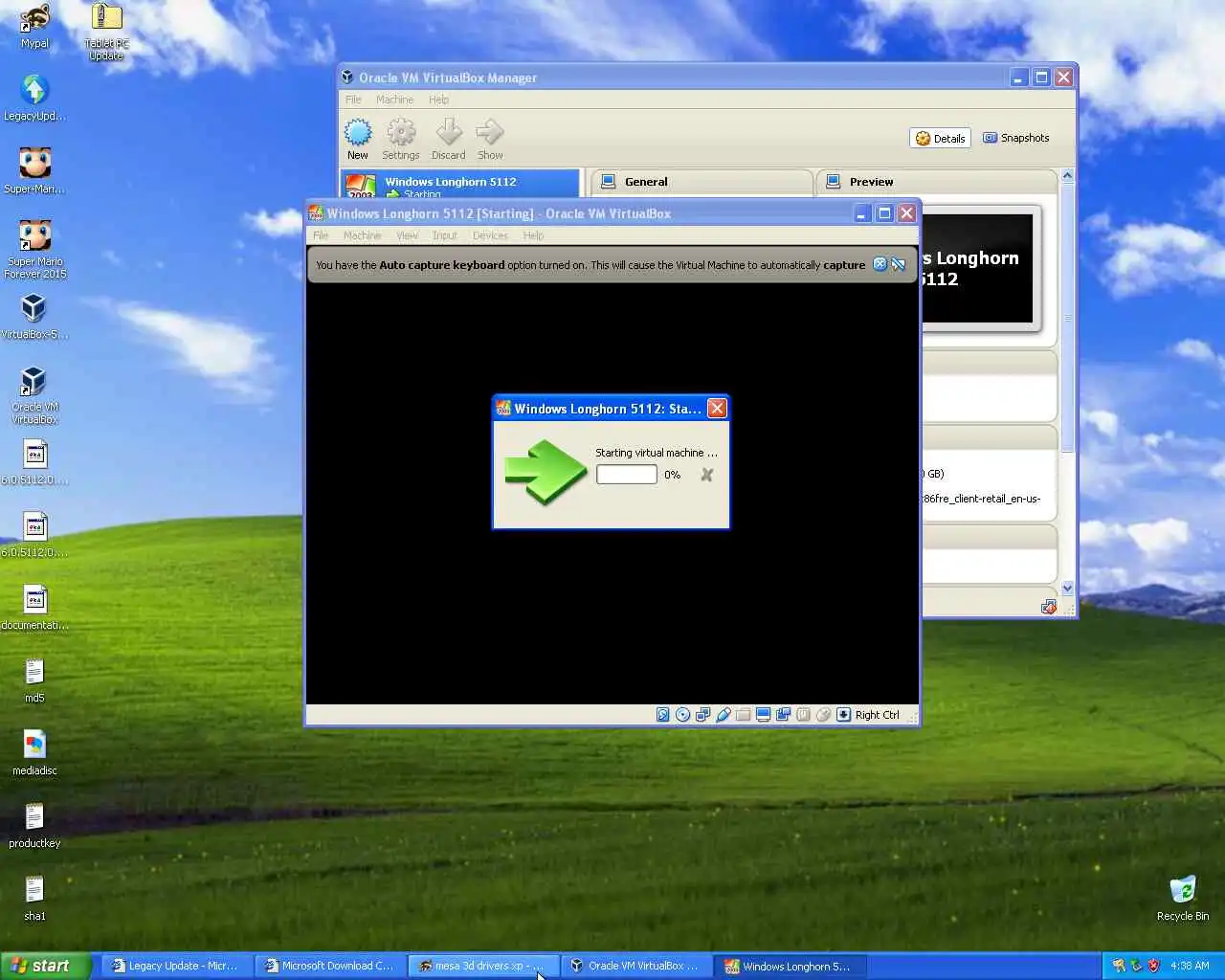
Task: Click the Super-Mari... desktop icon
Action: pos(34,171)
